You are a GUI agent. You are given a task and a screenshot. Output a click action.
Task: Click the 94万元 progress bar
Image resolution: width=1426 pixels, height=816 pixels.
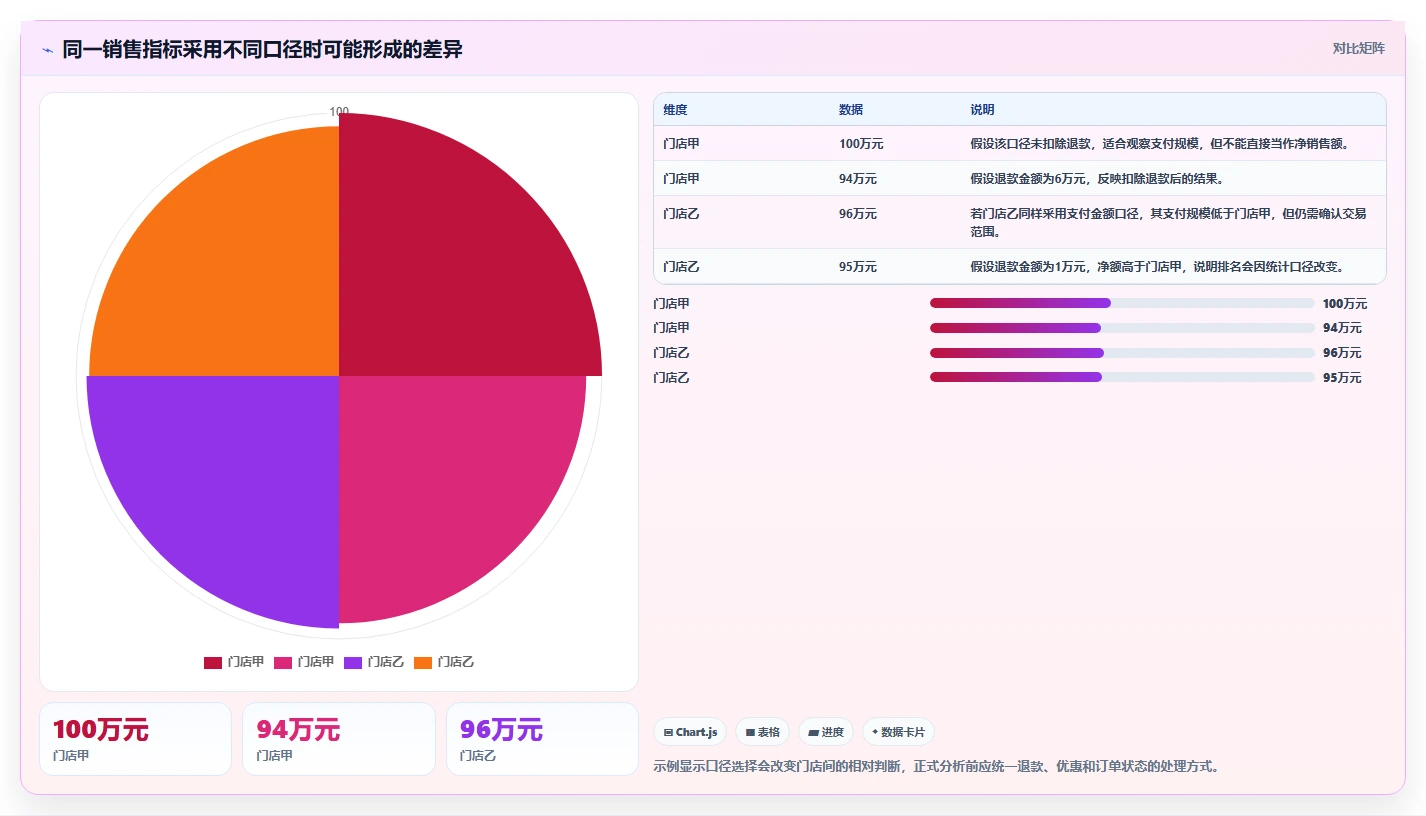(1122, 328)
